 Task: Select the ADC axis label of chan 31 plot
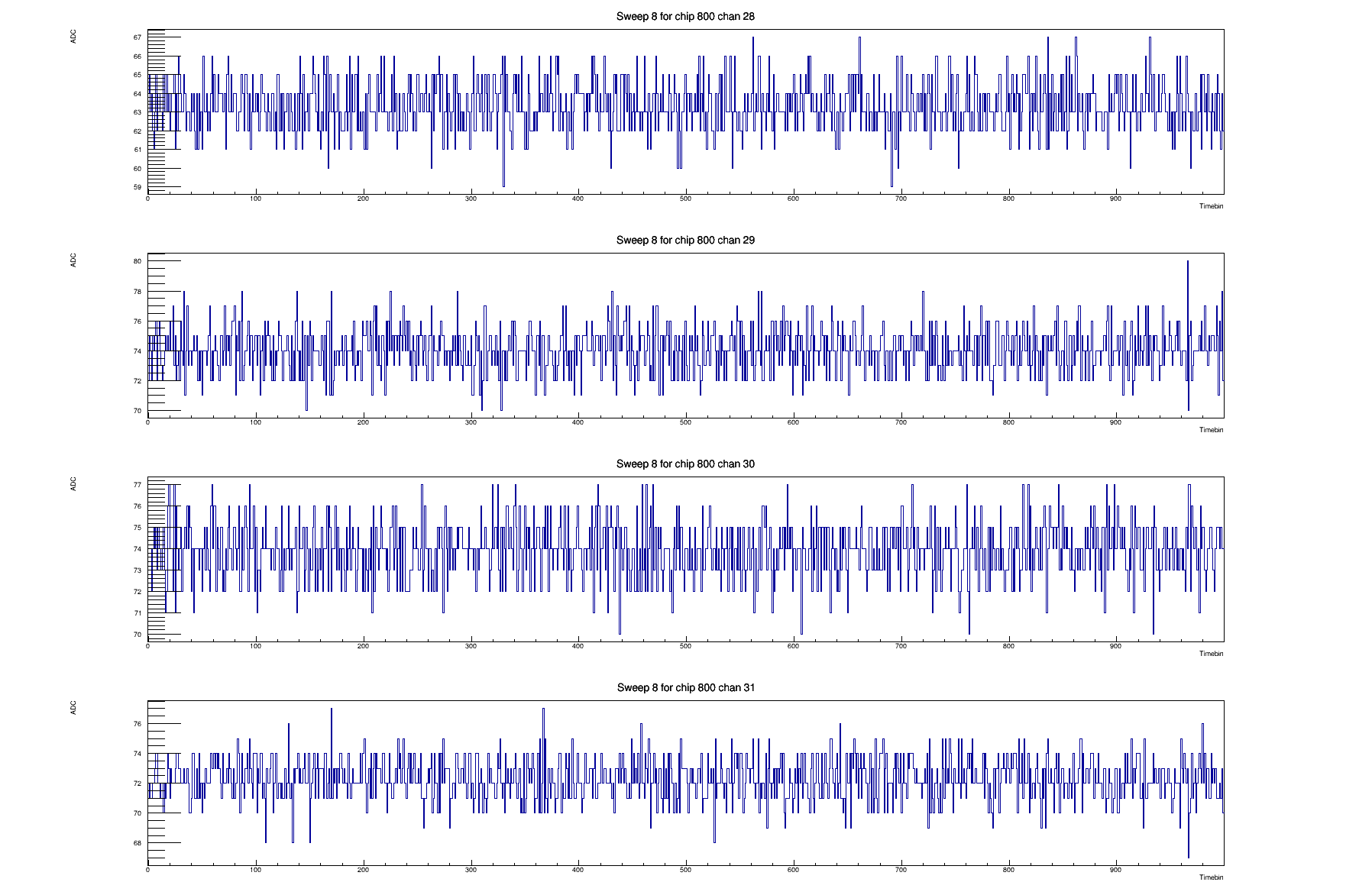click(74, 708)
